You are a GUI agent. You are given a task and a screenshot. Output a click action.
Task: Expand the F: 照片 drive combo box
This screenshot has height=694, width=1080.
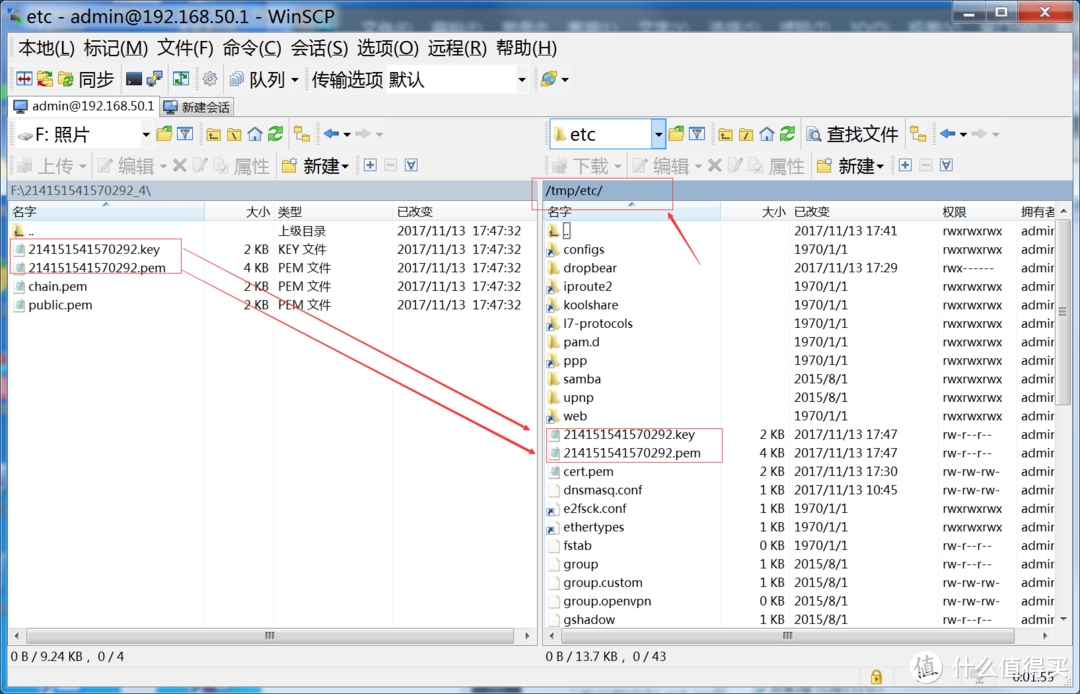[x=147, y=132]
